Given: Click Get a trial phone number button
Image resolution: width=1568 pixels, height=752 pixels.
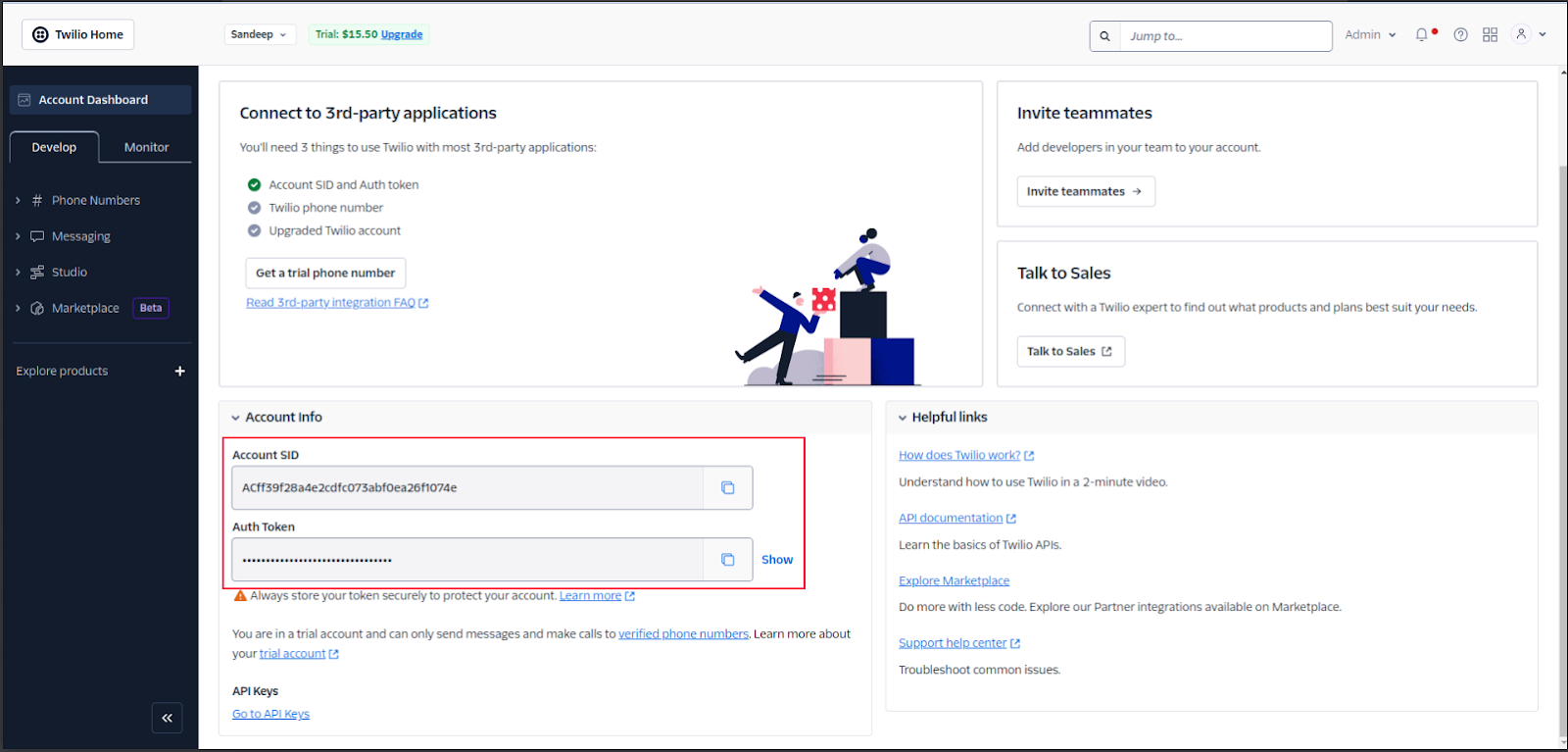Looking at the screenshot, I should (325, 273).
